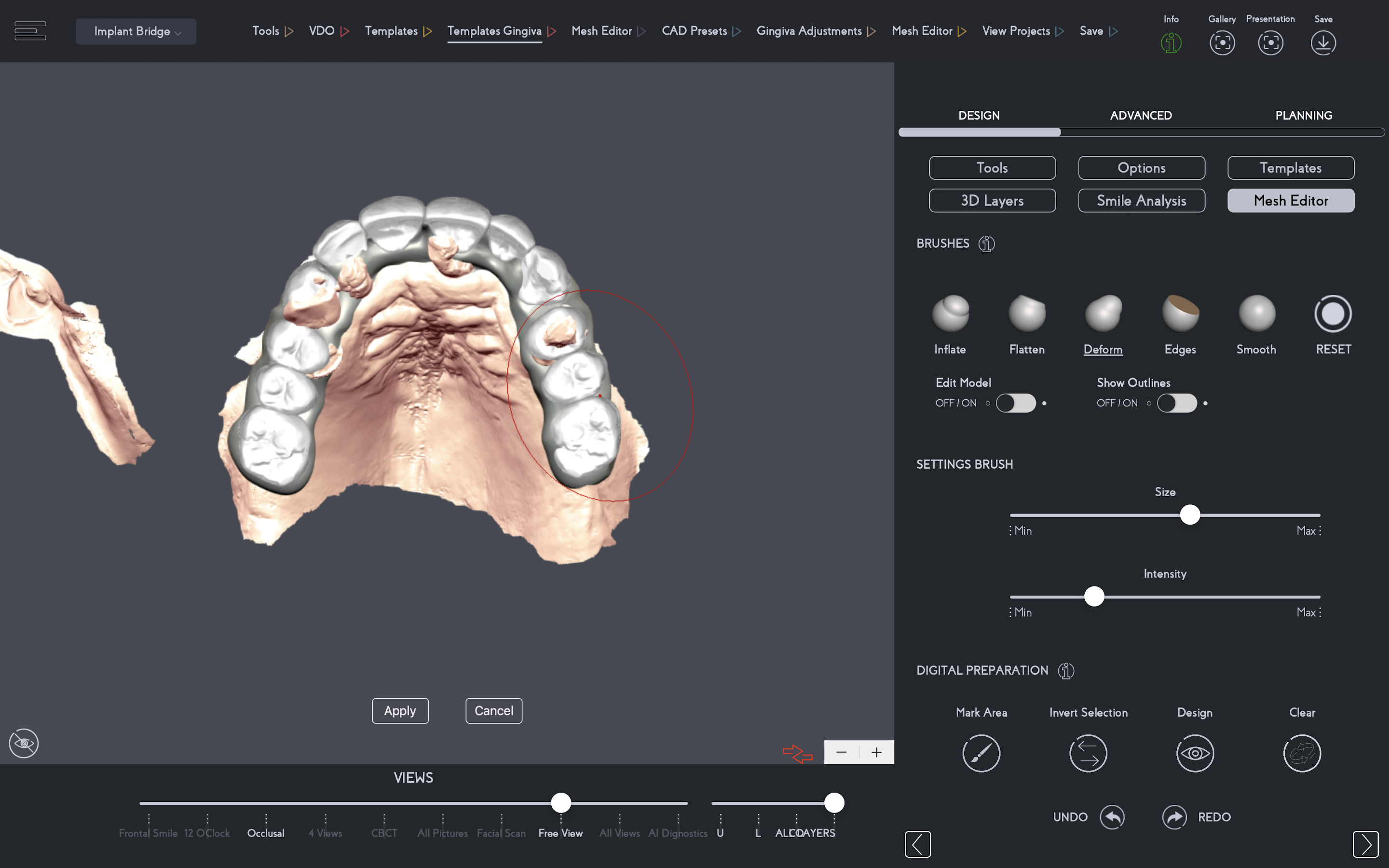Click the Clear preparation icon
The image size is (1389, 868).
[1302, 753]
